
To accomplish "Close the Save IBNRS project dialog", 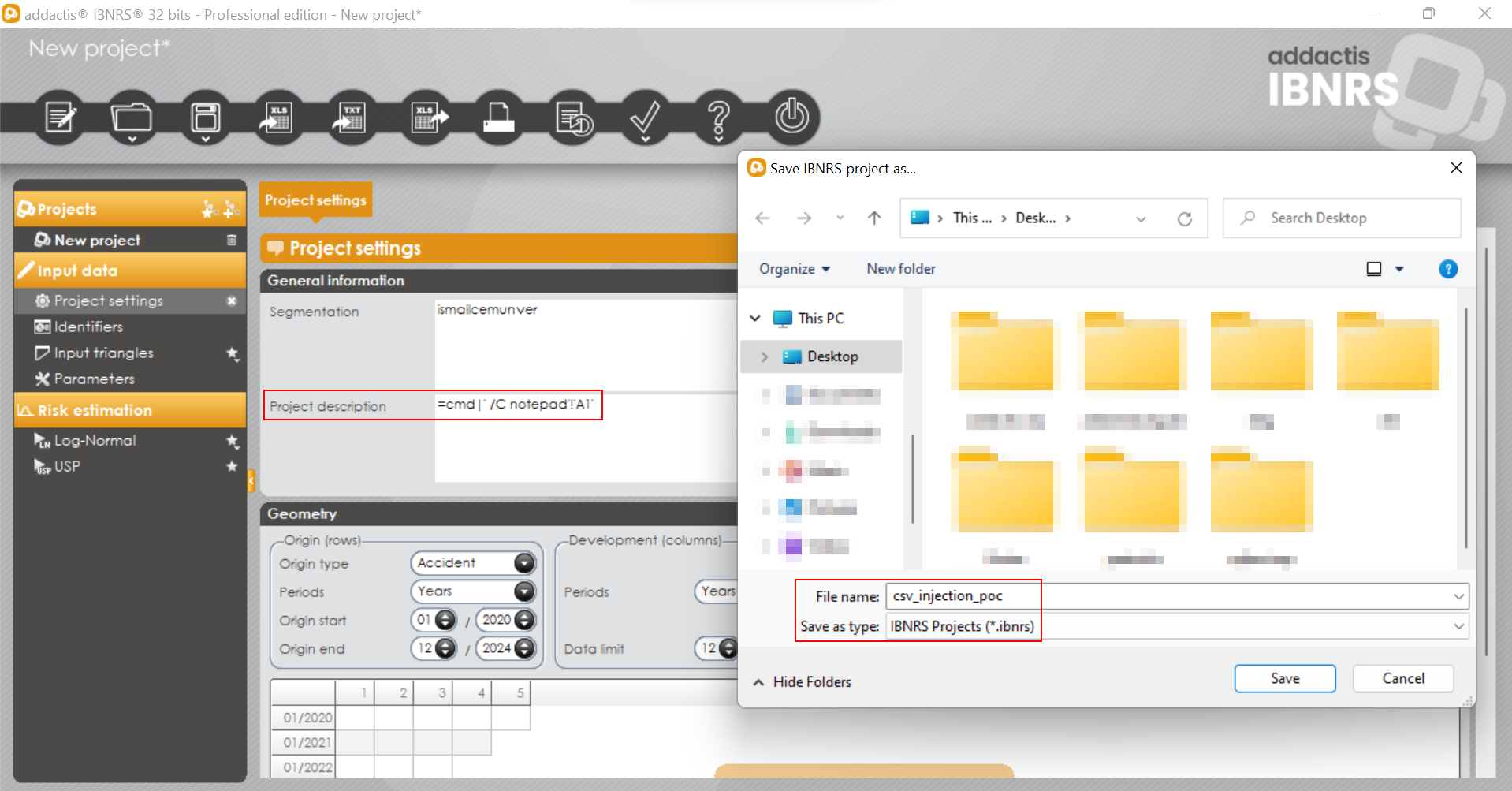I will point(1456,168).
